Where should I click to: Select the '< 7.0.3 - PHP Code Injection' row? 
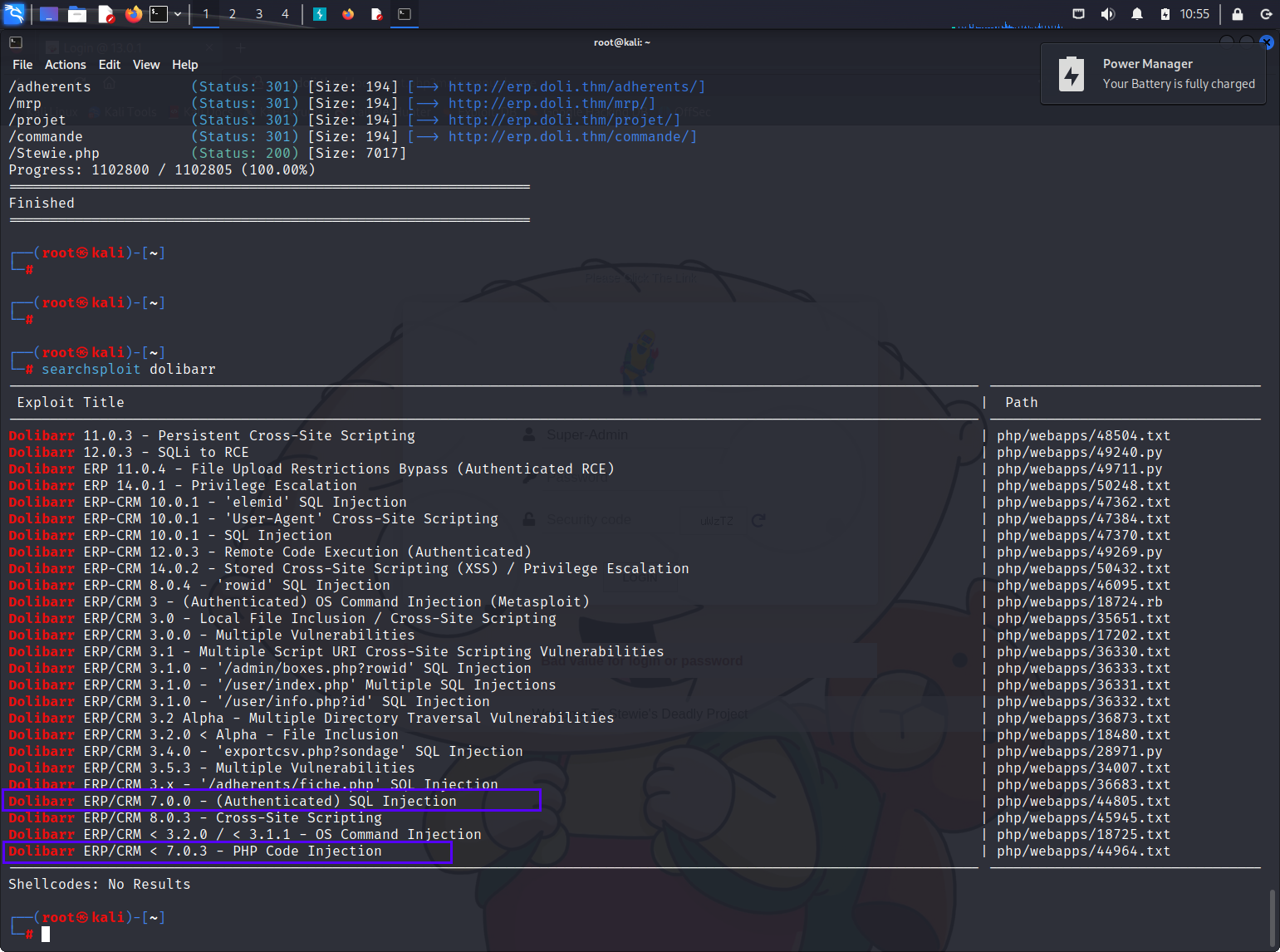tap(195, 851)
